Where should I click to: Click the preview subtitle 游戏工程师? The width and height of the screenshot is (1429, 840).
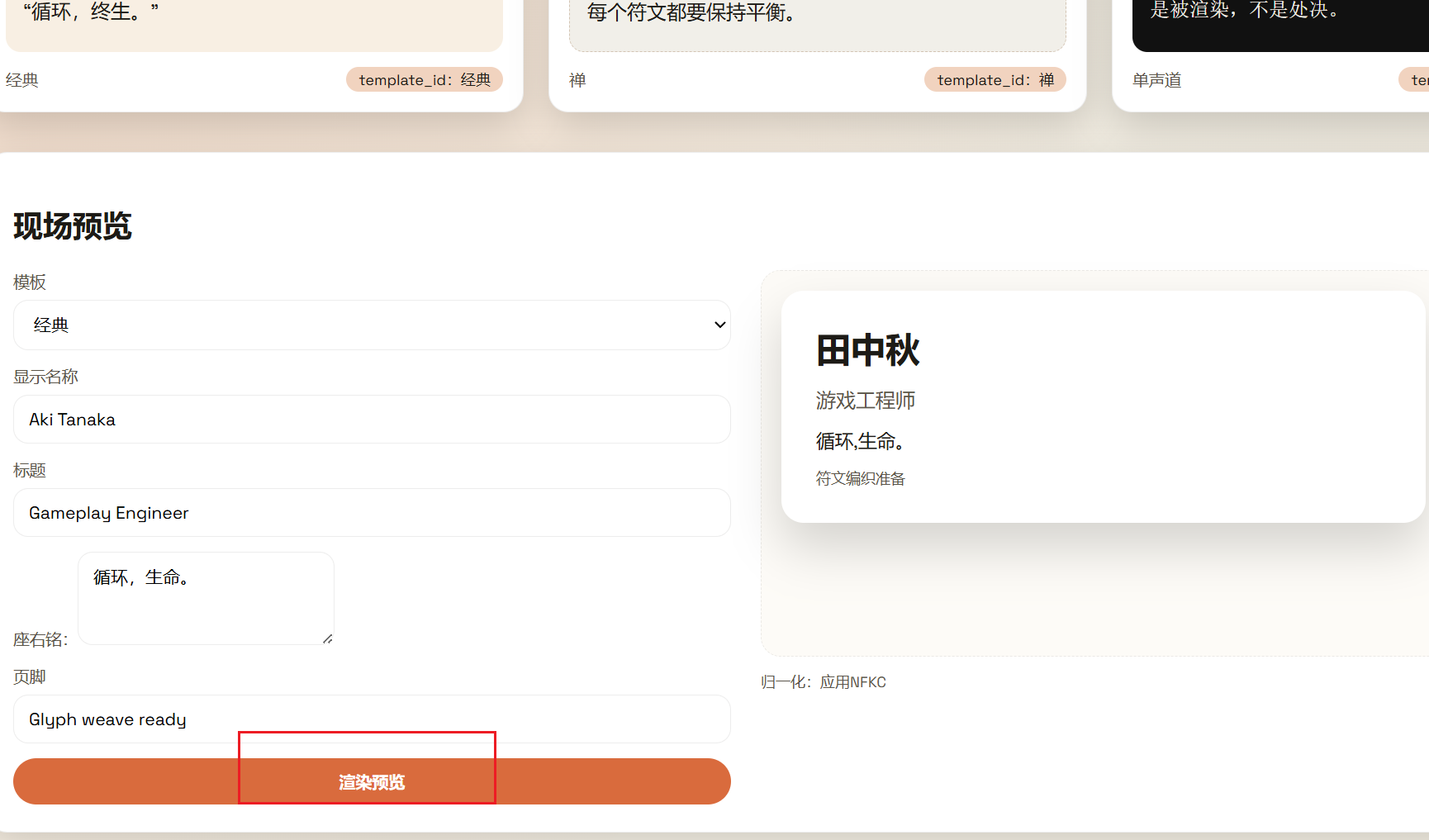(x=866, y=401)
